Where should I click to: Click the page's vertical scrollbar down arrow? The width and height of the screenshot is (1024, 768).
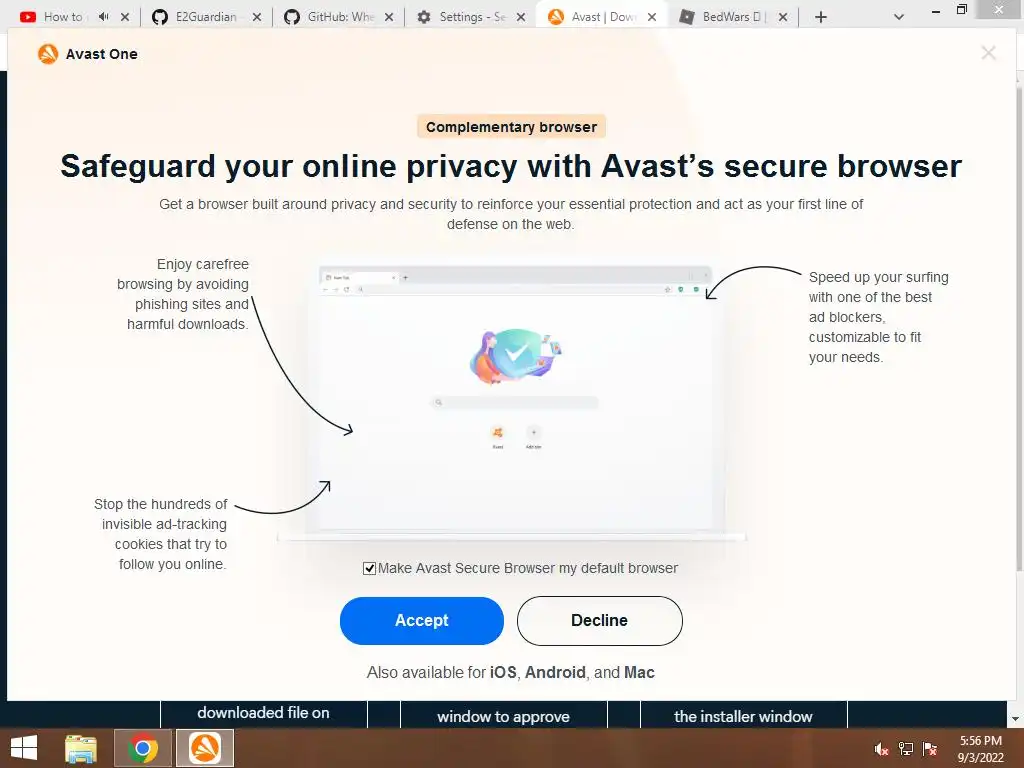[1016, 719]
